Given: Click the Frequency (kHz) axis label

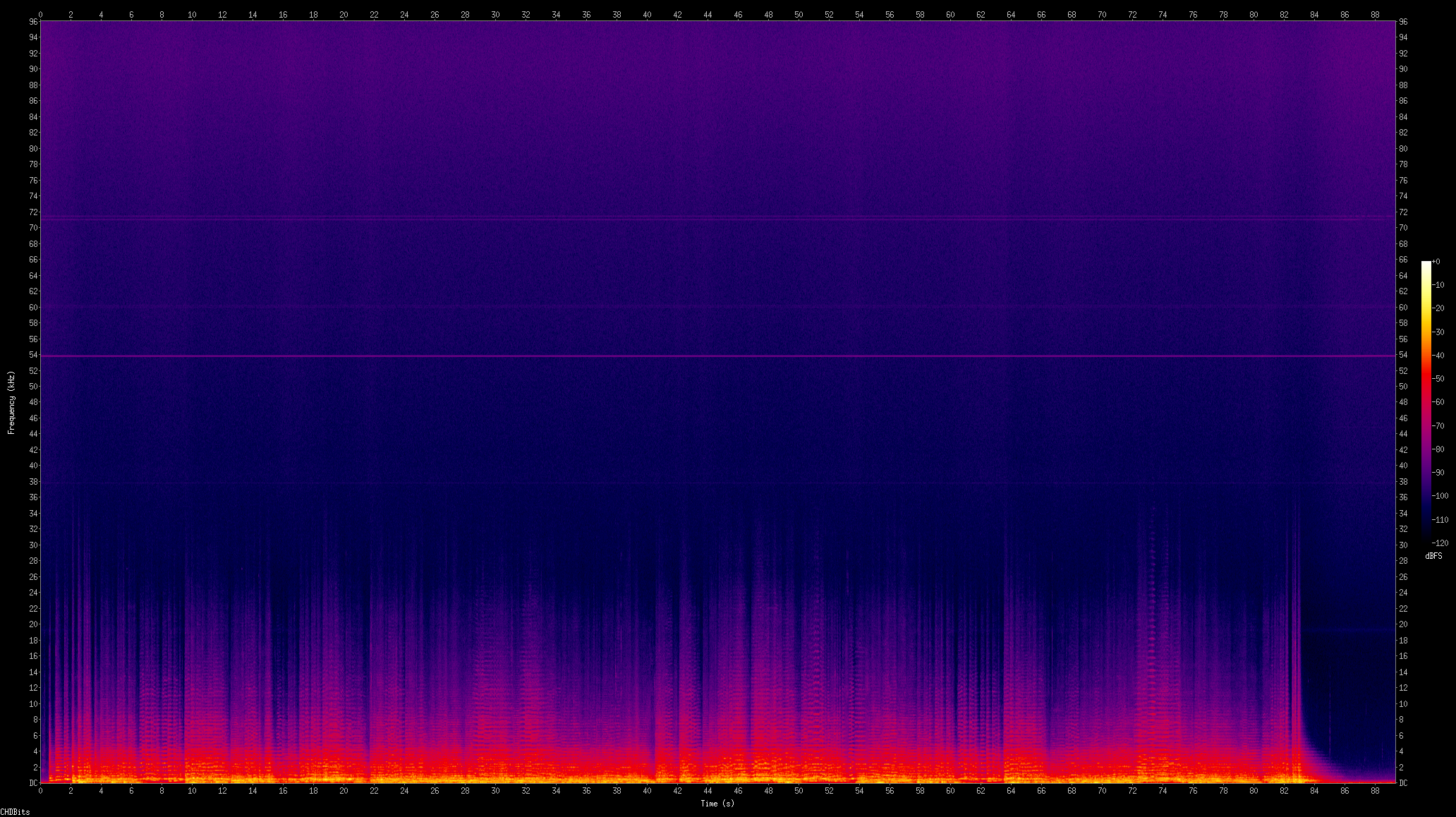Looking at the screenshot, I should point(11,402).
